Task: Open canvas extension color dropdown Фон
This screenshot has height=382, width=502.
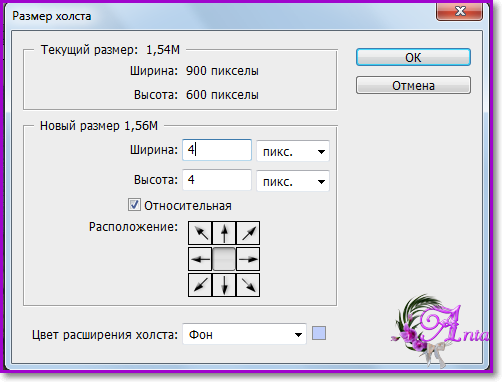Action: pyautogui.click(x=244, y=334)
